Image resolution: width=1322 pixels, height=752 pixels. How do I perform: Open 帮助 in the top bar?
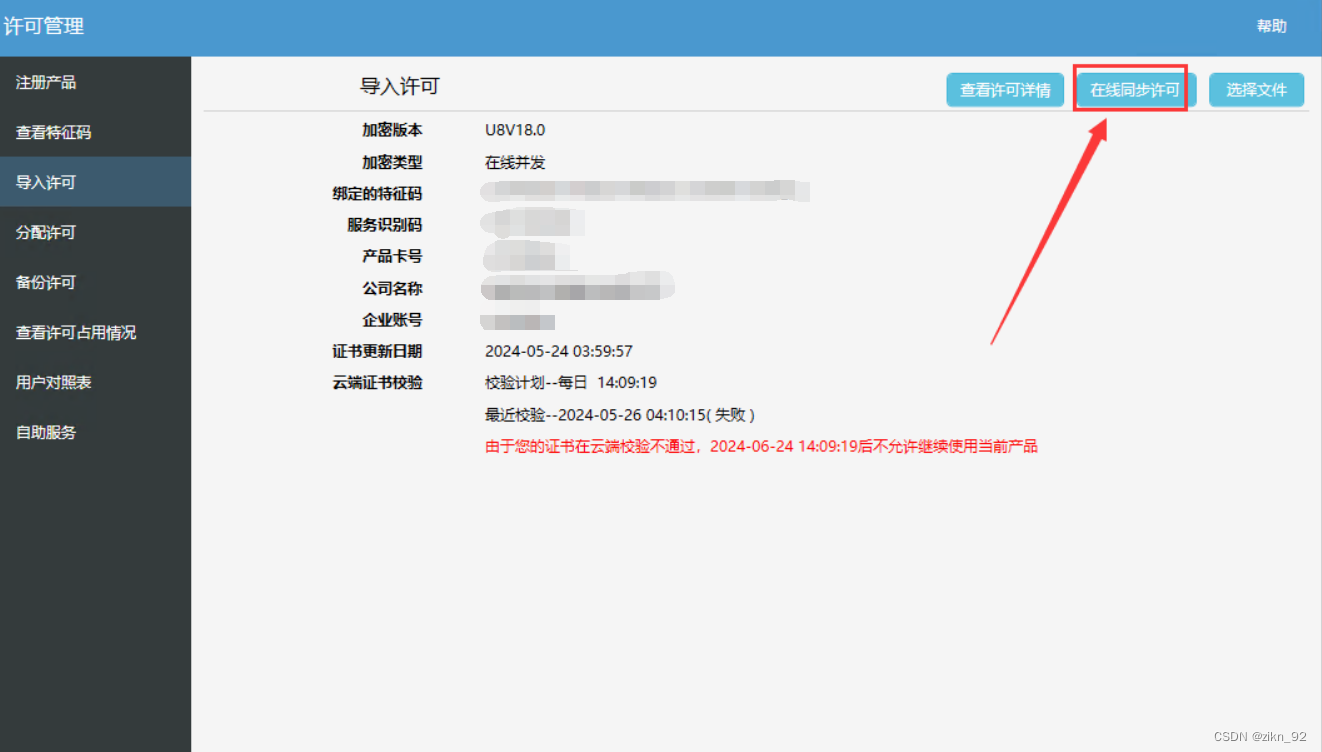pyautogui.click(x=1271, y=26)
